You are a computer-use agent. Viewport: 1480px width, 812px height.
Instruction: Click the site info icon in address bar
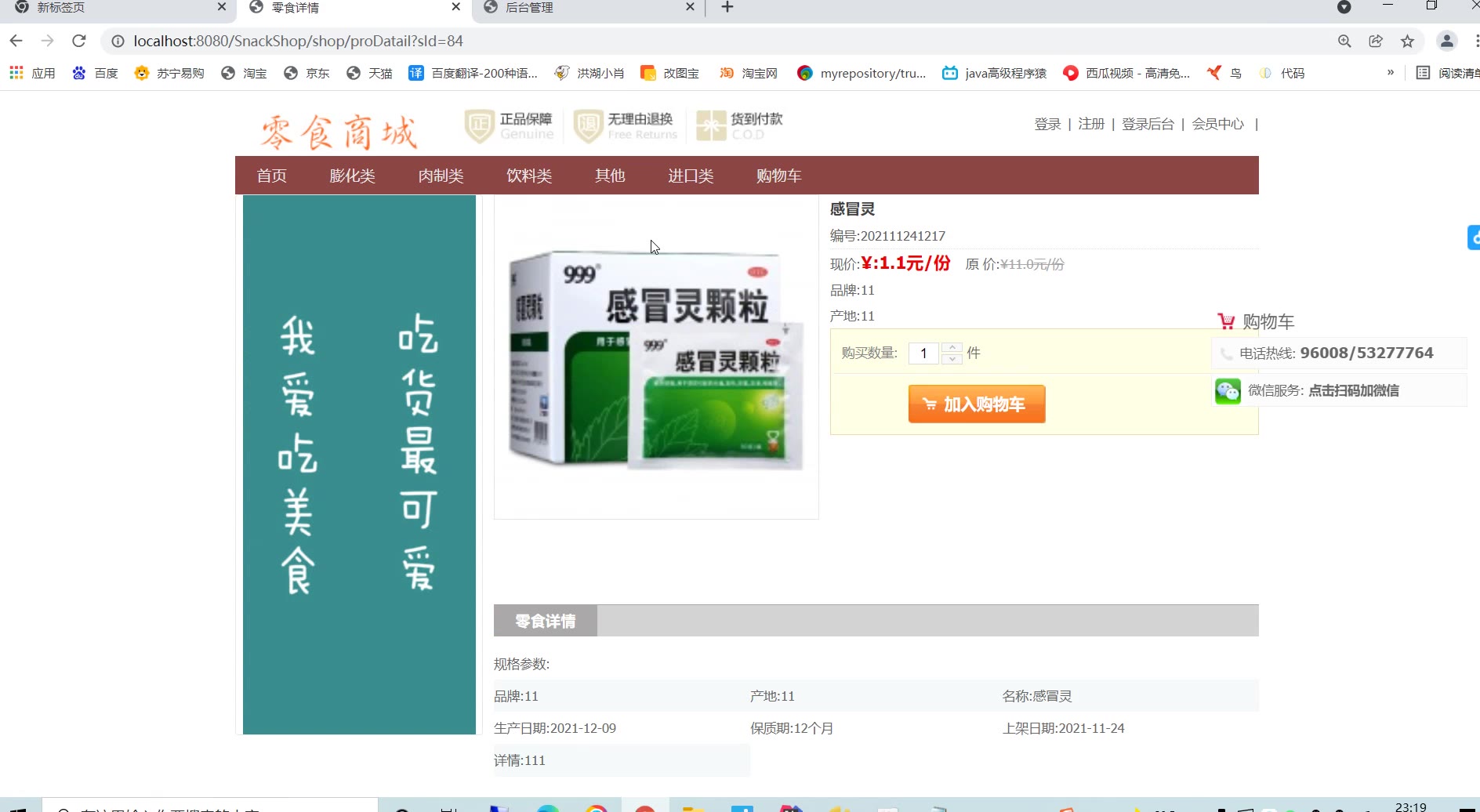click(118, 41)
